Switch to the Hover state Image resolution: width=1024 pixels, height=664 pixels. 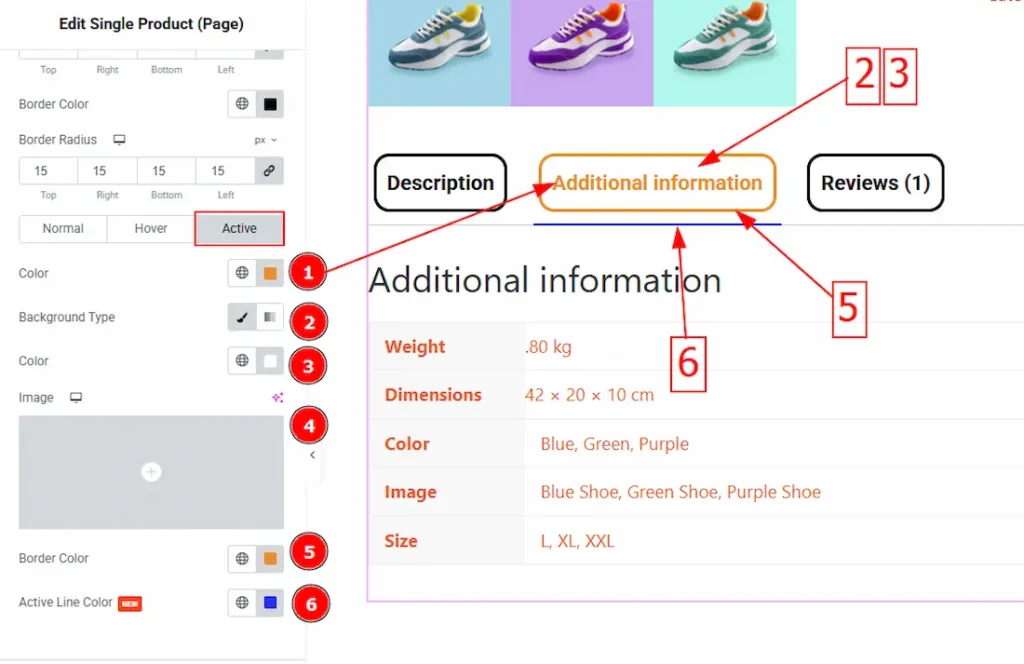coord(151,229)
